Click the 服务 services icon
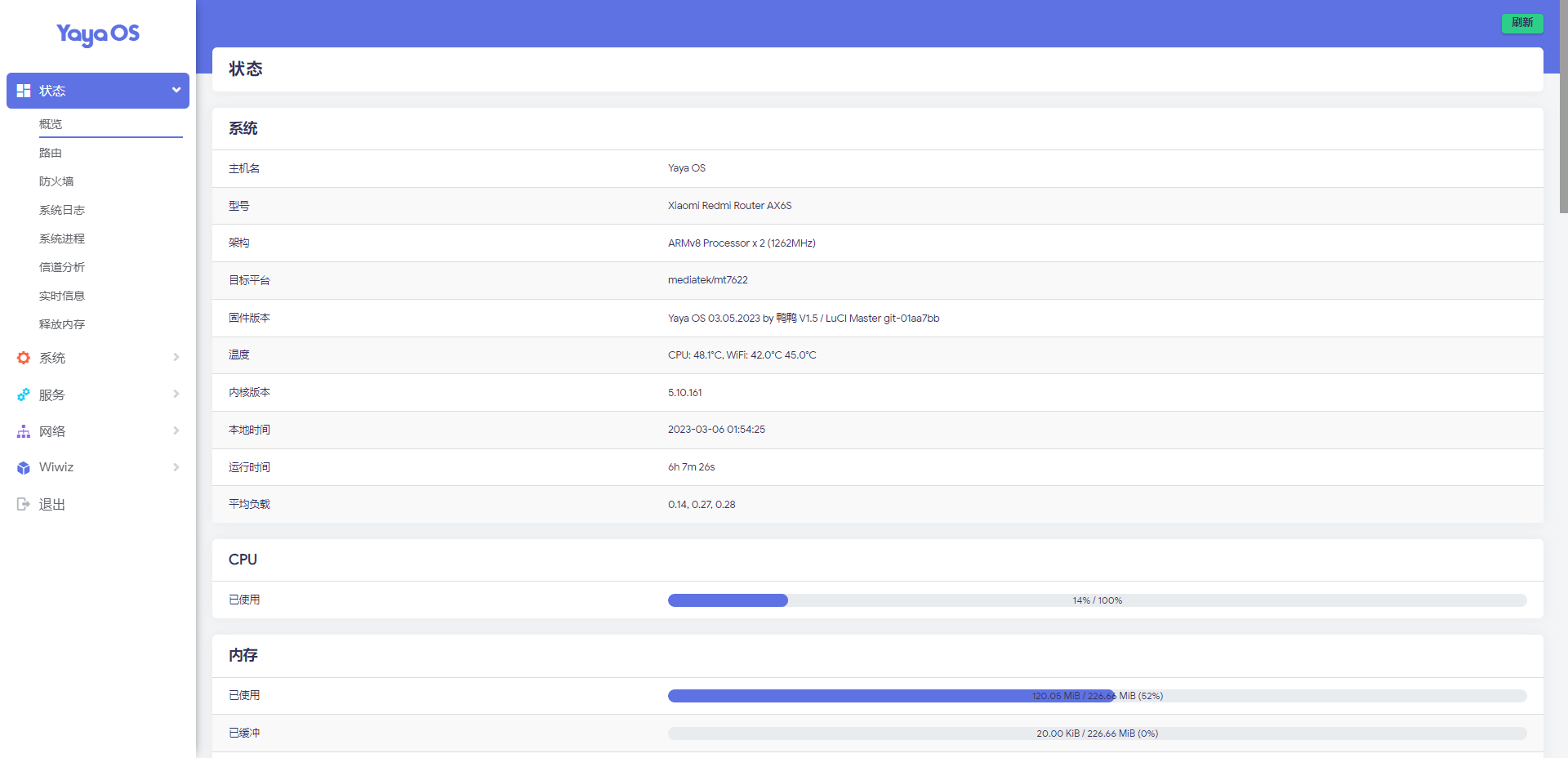The image size is (1568, 758). point(23,394)
